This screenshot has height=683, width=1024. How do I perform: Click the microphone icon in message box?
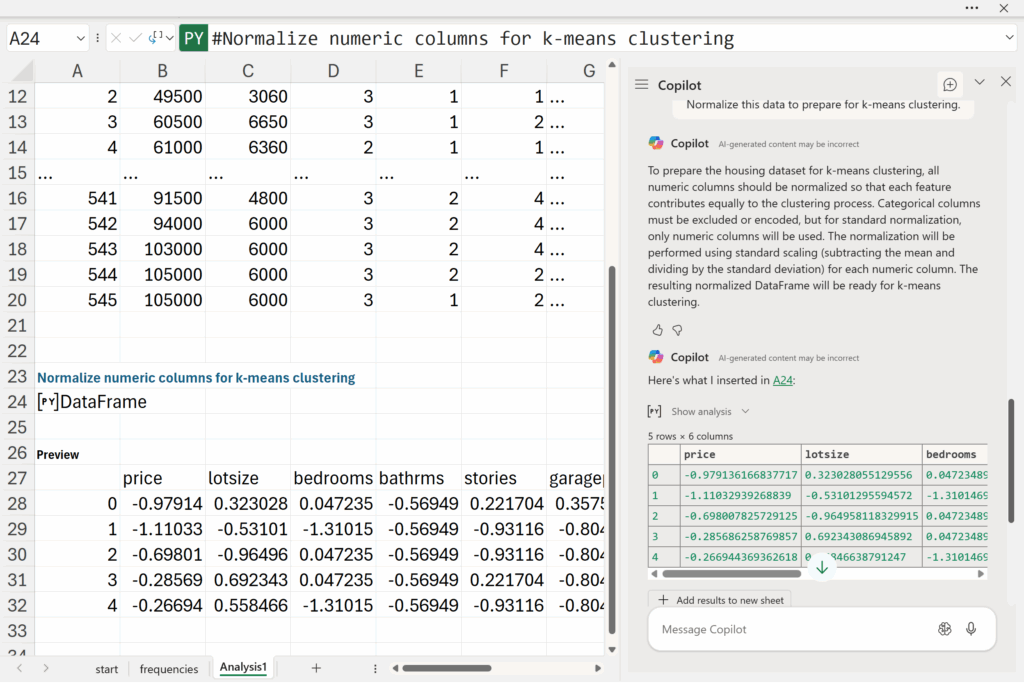pos(970,629)
